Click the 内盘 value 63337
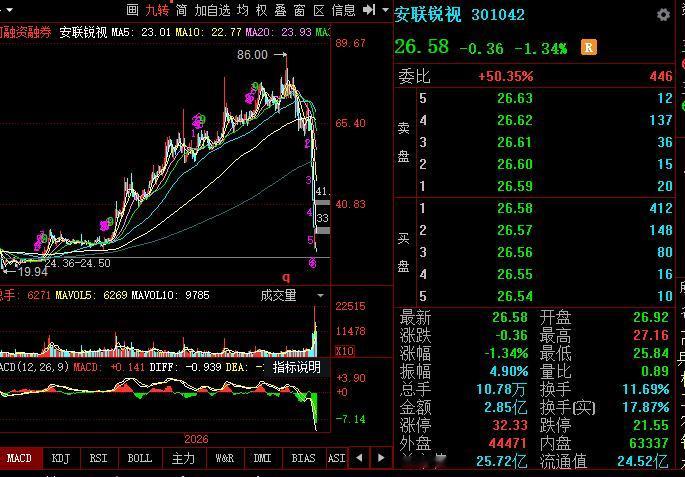The image size is (685, 477). point(649,443)
